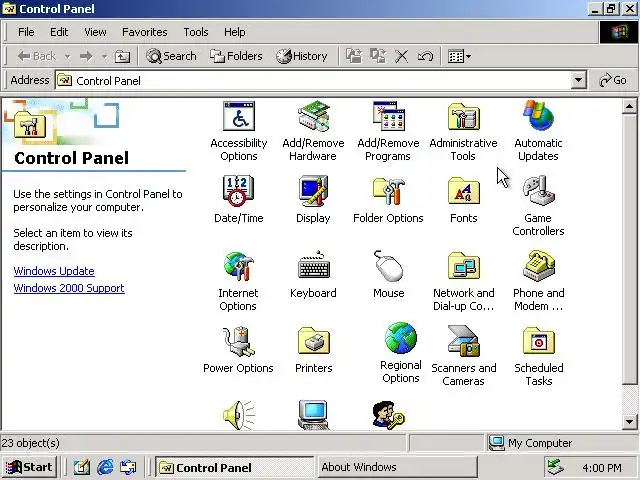Open Regional Options globe icon
This screenshot has height=480, width=640.
pyautogui.click(x=401, y=338)
